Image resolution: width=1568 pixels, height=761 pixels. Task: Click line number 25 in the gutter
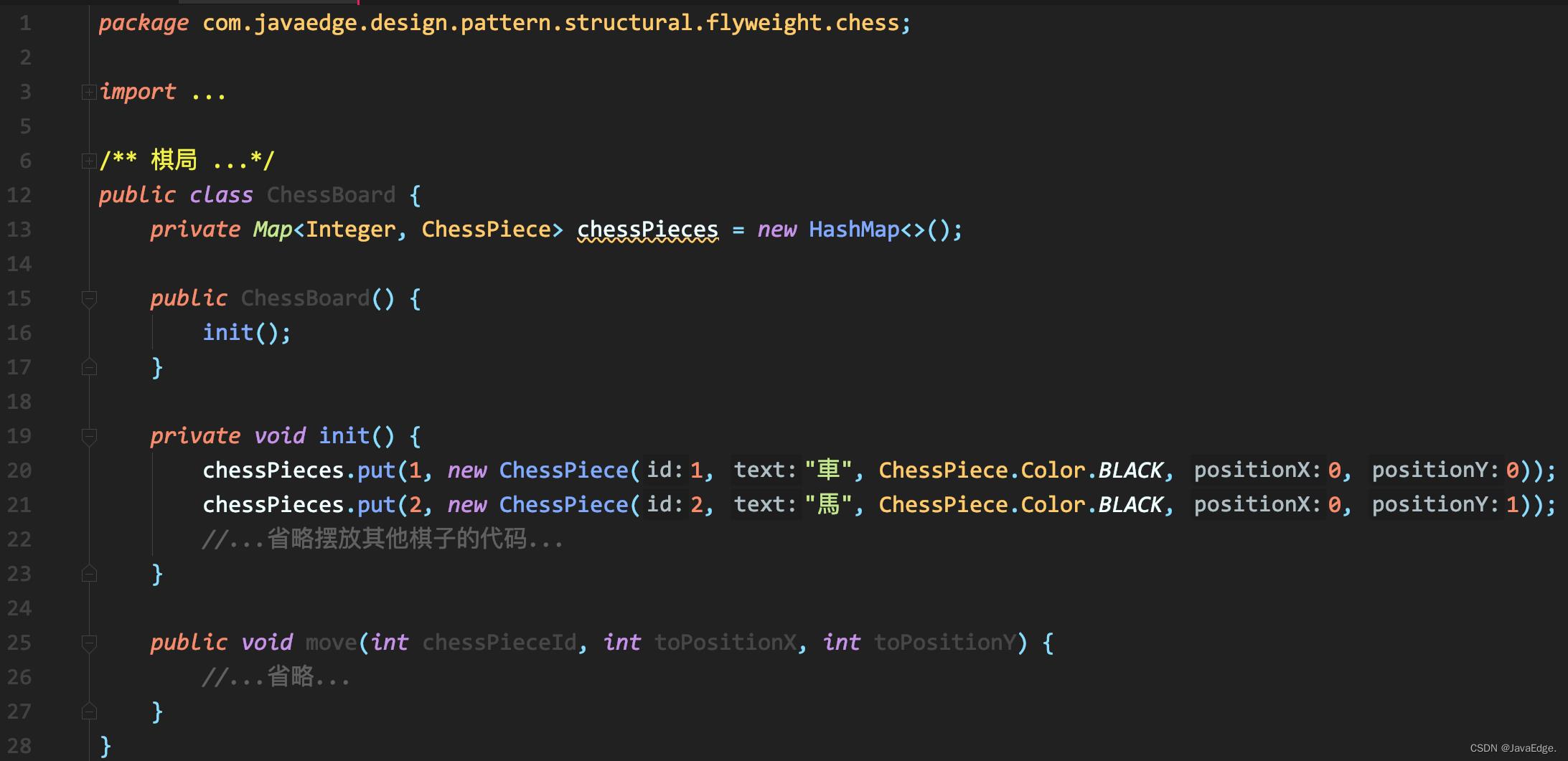[19, 643]
